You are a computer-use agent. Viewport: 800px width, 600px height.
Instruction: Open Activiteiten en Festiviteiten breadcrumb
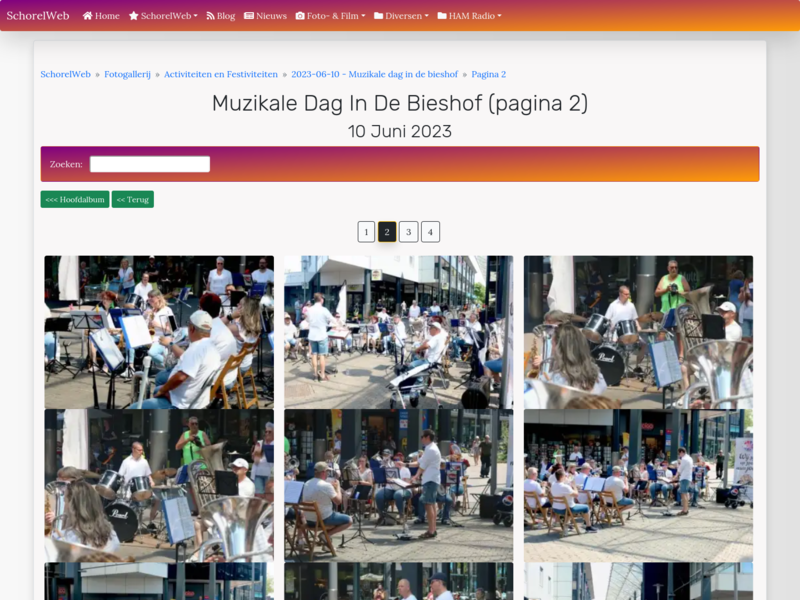[x=221, y=74]
